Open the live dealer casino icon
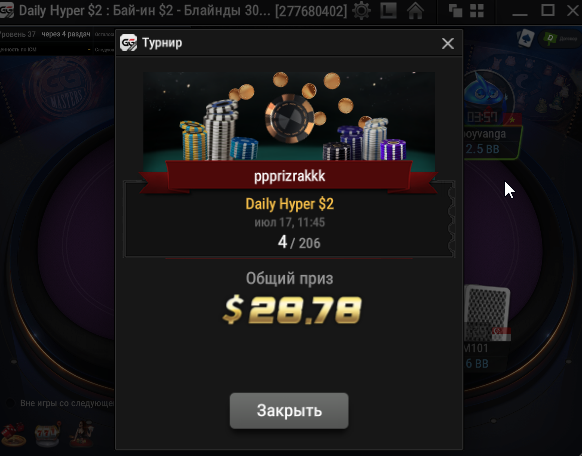The width and height of the screenshot is (582, 456). click(x=82, y=433)
